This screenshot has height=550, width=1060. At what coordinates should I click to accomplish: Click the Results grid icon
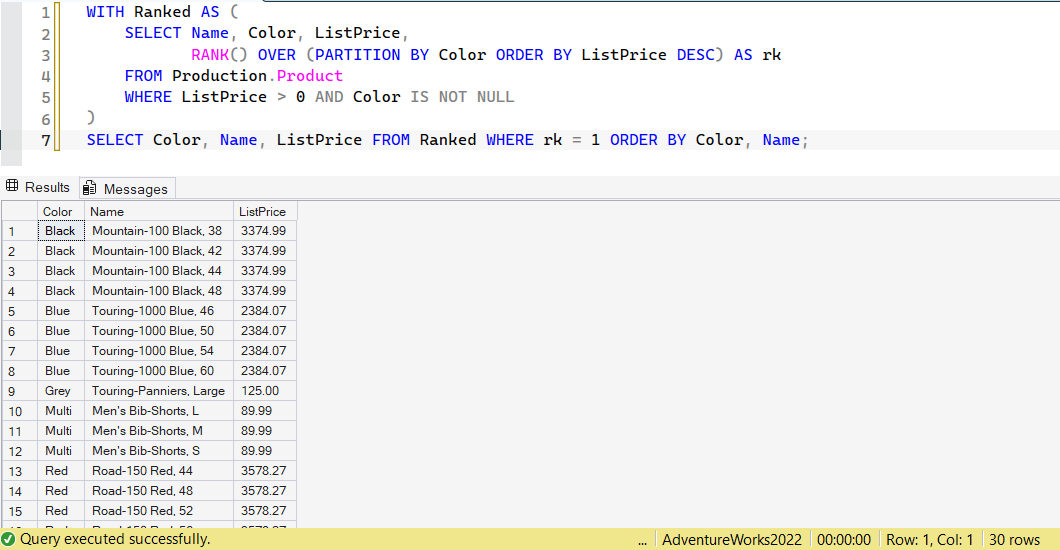pyautogui.click(x=12, y=186)
